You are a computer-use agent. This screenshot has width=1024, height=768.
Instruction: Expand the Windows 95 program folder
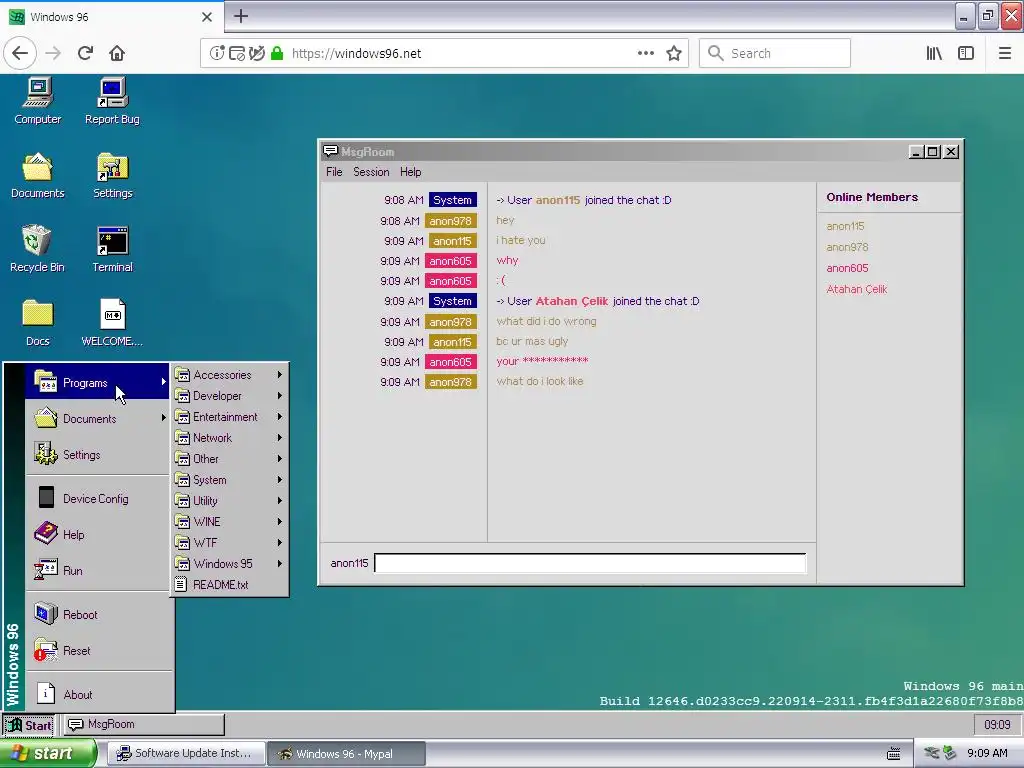coord(229,564)
